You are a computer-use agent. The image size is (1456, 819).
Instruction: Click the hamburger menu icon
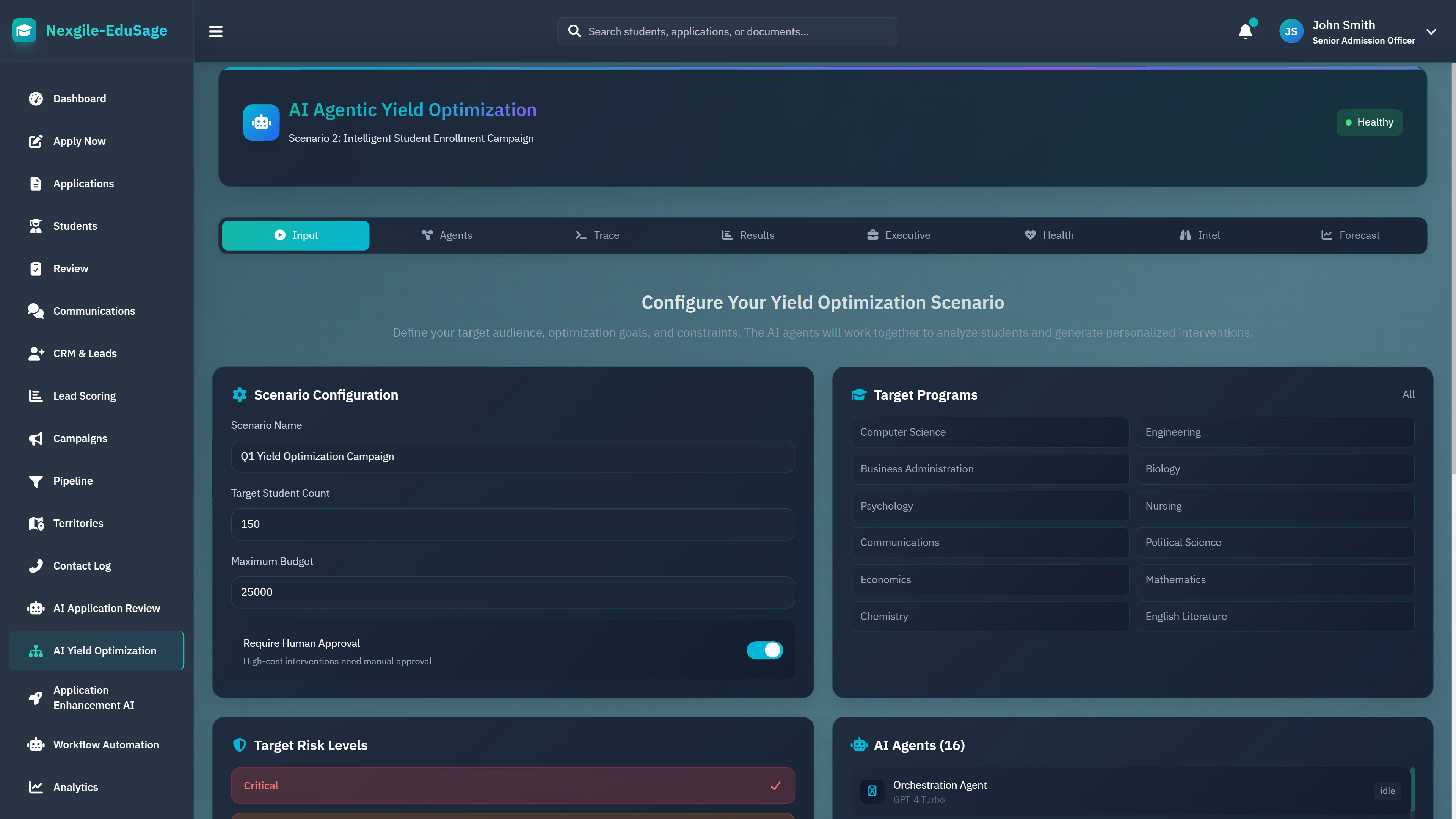215,31
